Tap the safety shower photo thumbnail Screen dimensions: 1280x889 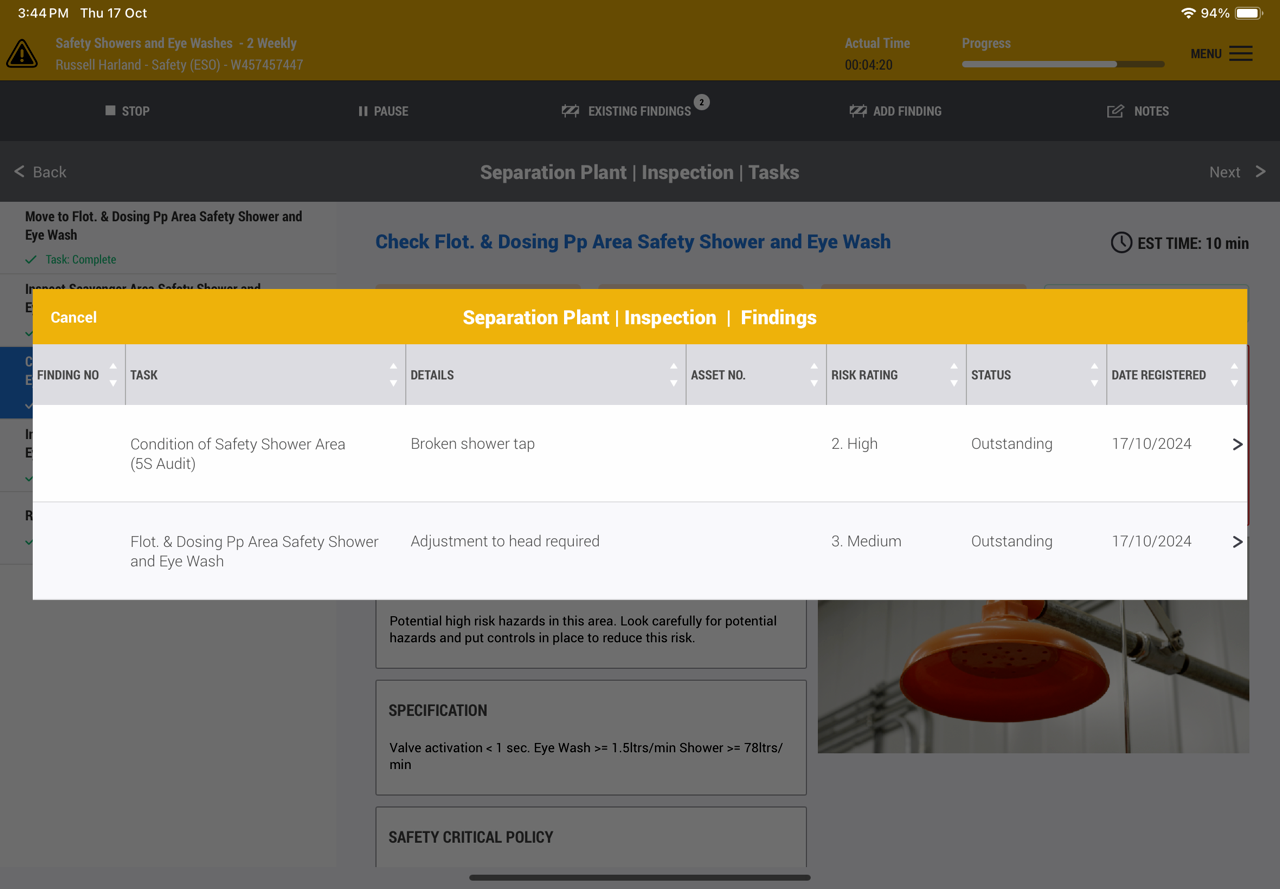pyautogui.click(x=1033, y=676)
